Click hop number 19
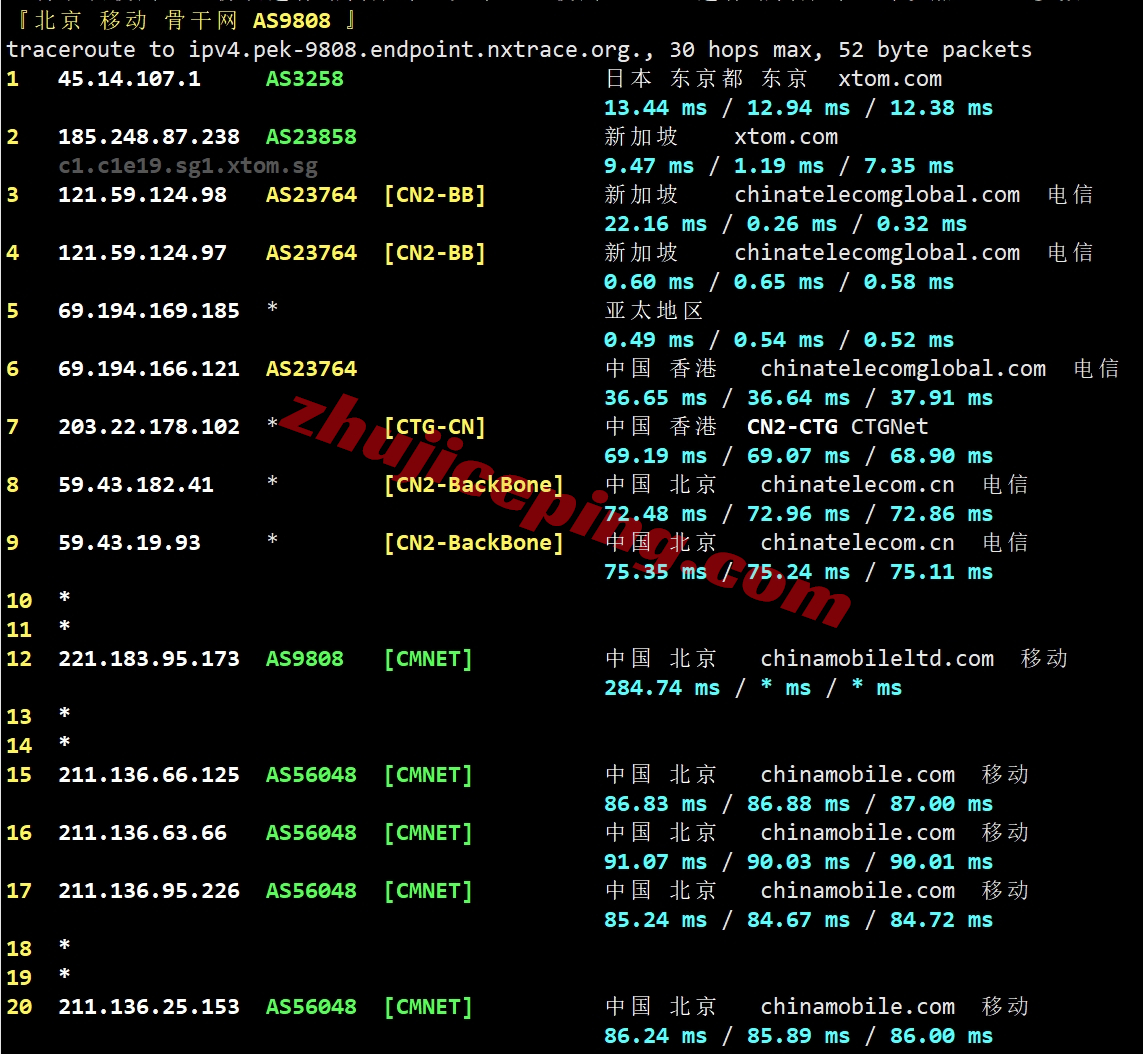The image size is (1143, 1054). pos(19,978)
